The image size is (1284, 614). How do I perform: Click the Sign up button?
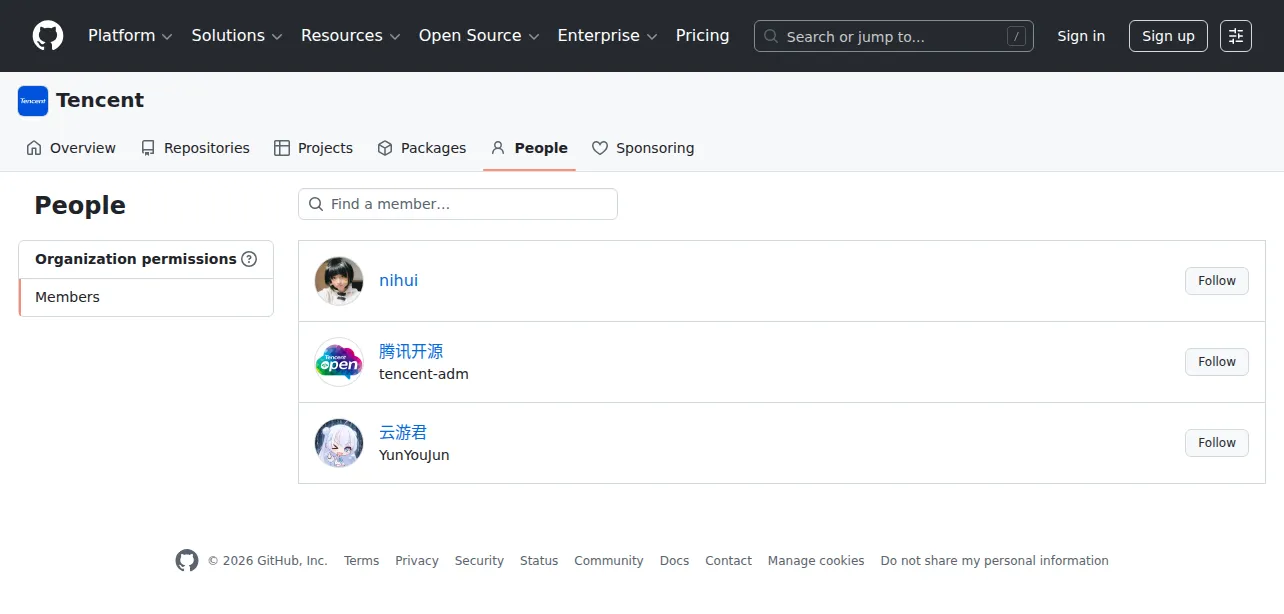[x=1168, y=36]
